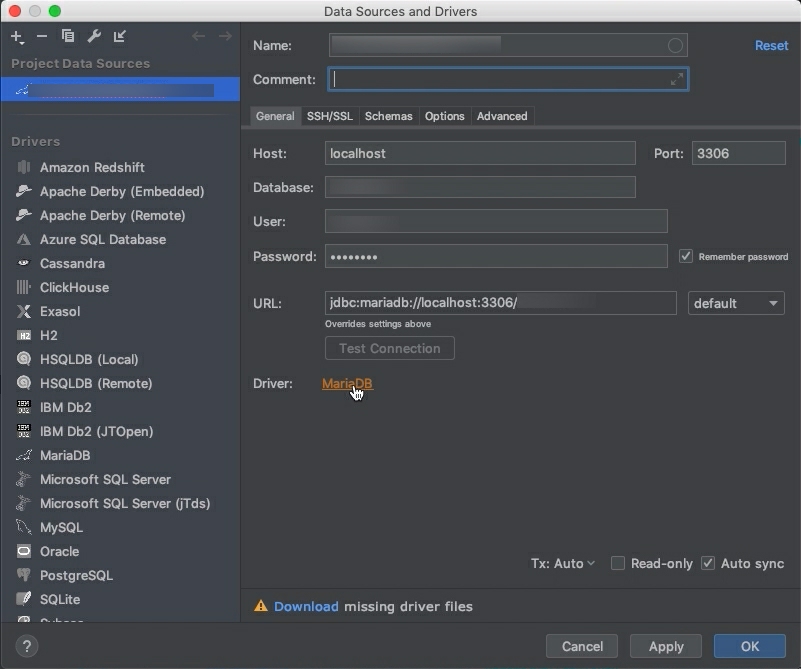Click the color circle in Name field
This screenshot has height=669, width=801.
[x=675, y=45]
